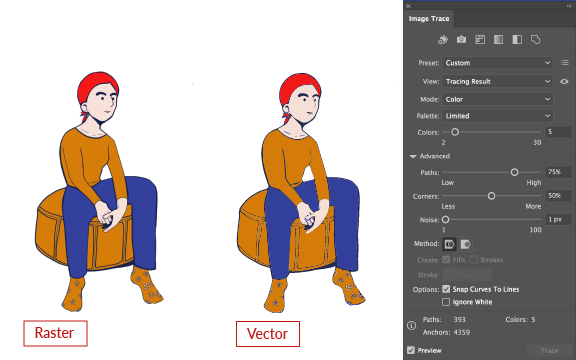576x360 pixels.
Task: Select the Grayscale preset icon
Action: 498,39
